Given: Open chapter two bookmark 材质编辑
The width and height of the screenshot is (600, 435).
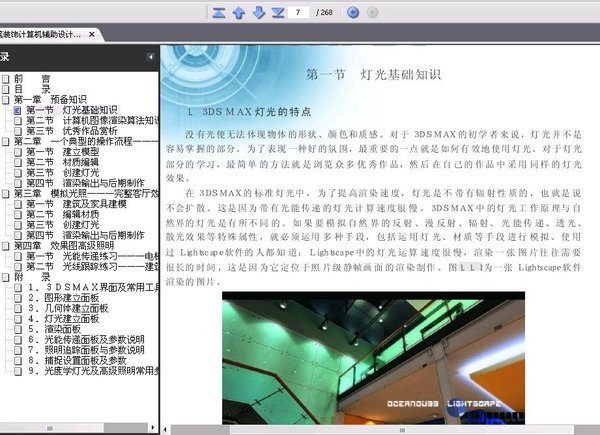Looking at the screenshot, I should [62, 162].
